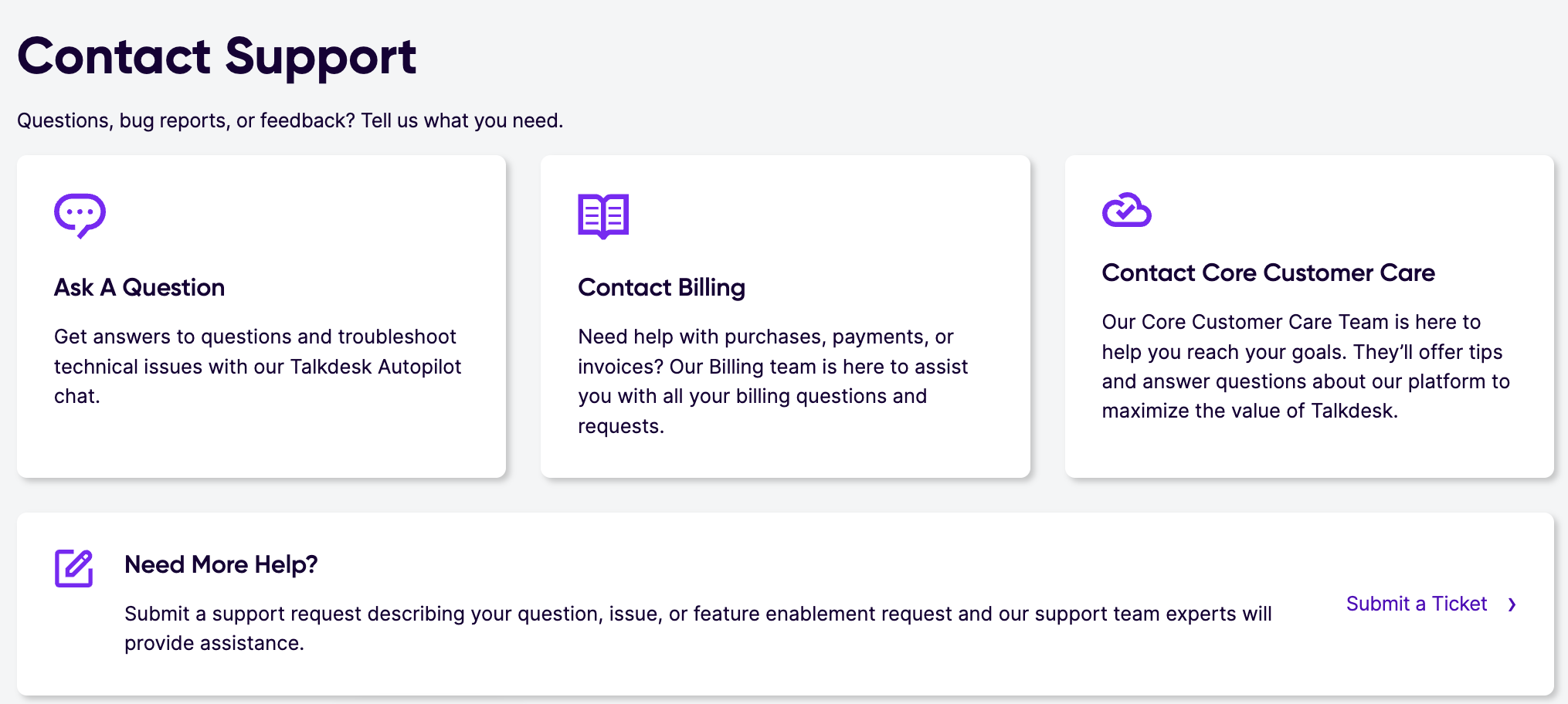Click the support request description text
Viewport: 1568px width, 704px height.
[697, 627]
